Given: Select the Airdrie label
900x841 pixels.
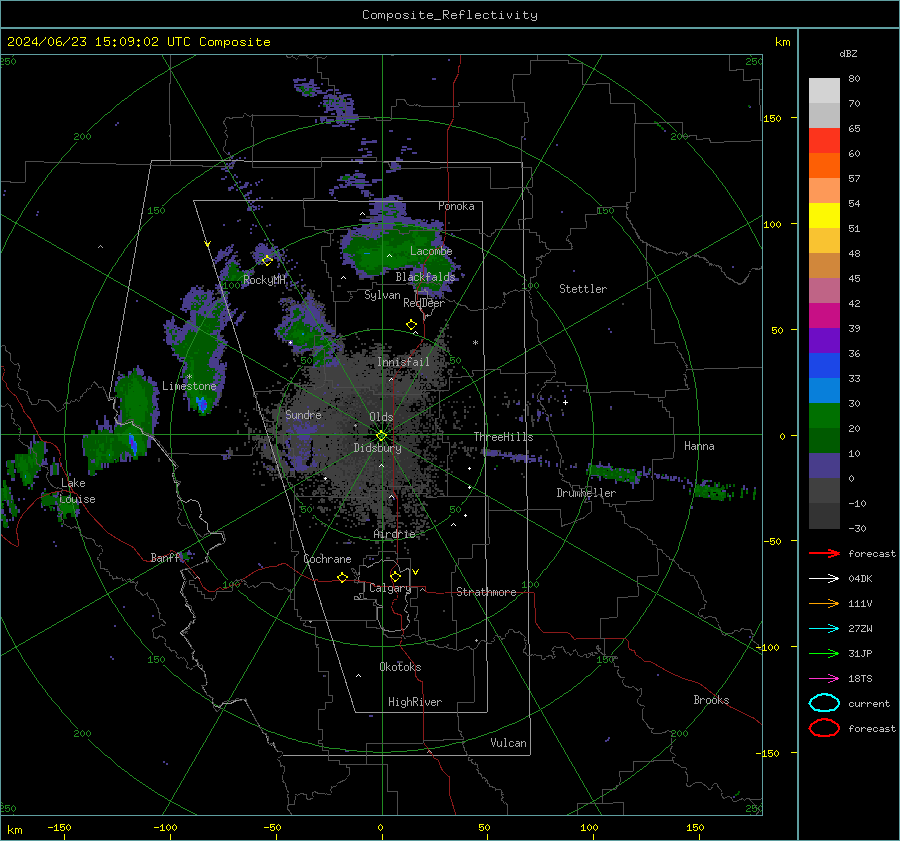Looking at the screenshot, I should pyautogui.click(x=394, y=534).
